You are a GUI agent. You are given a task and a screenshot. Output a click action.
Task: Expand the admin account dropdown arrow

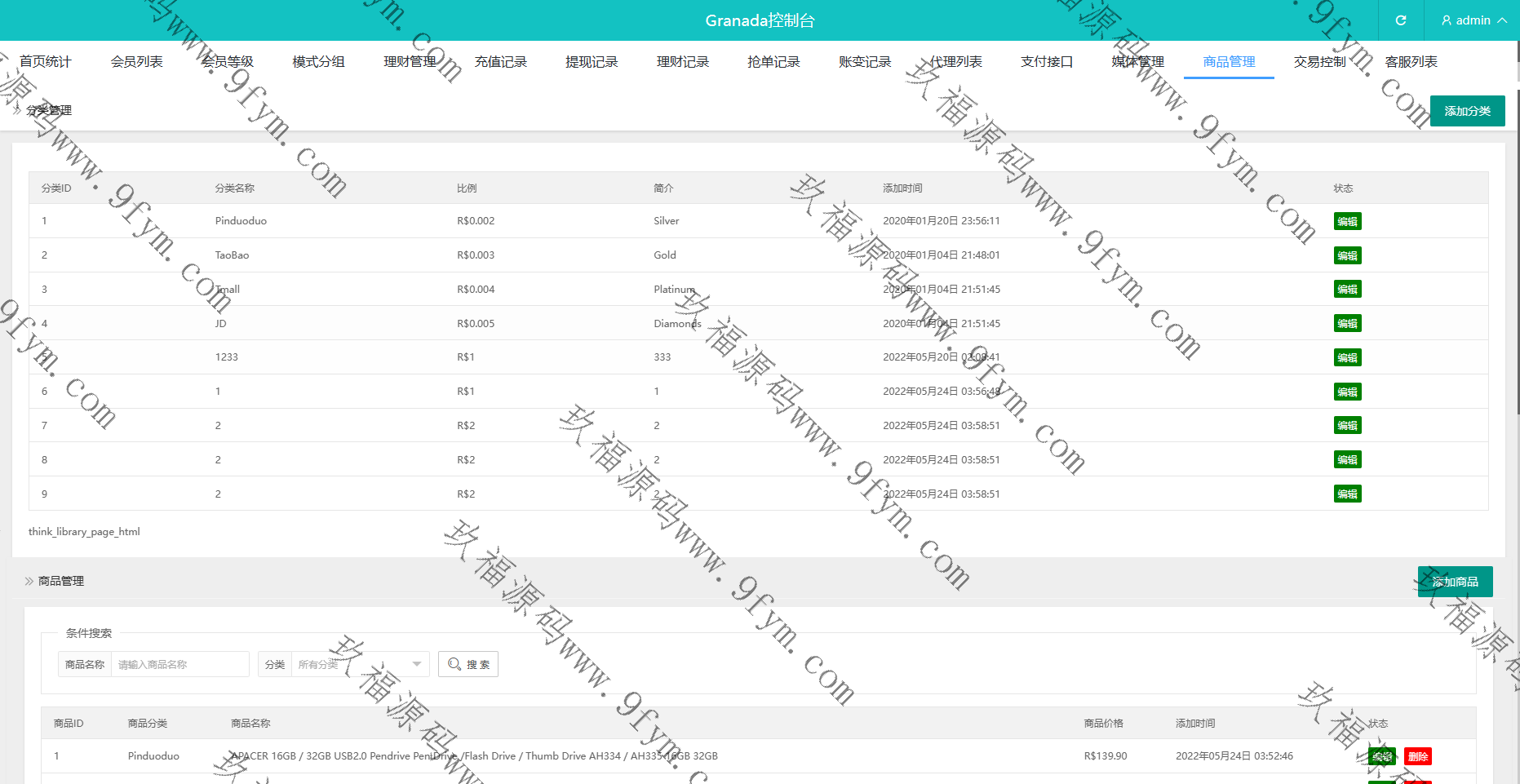point(1502,20)
